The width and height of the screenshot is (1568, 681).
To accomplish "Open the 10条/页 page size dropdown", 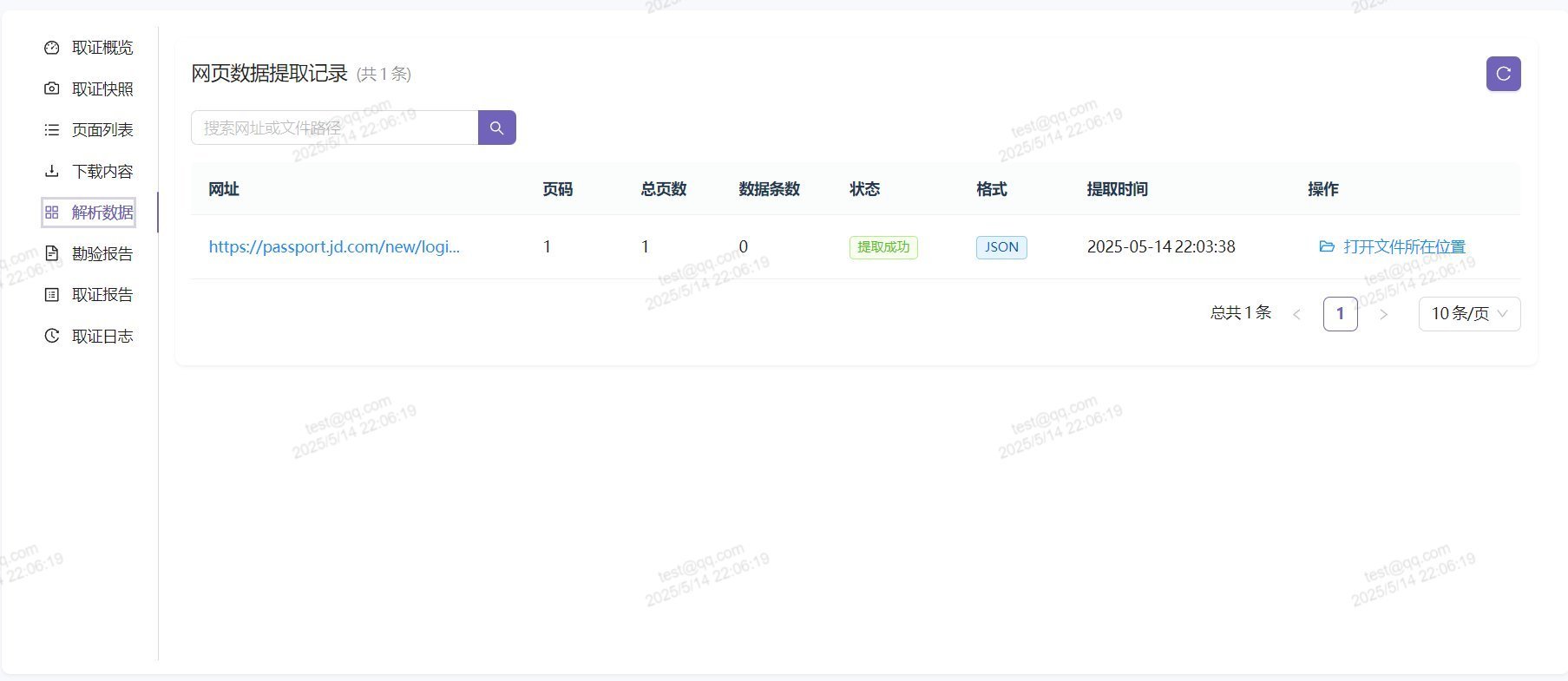I will [x=1469, y=314].
